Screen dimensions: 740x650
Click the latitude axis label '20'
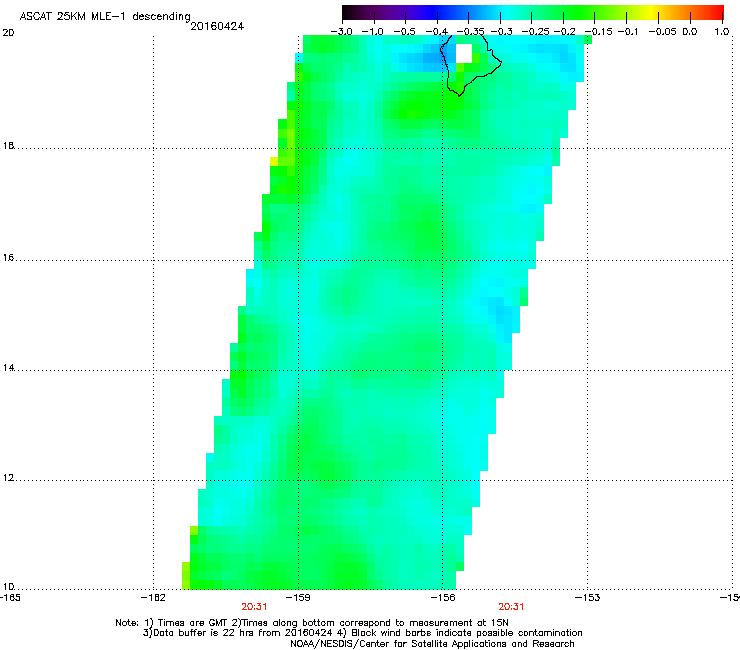pyautogui.click(x=8, y=33)
